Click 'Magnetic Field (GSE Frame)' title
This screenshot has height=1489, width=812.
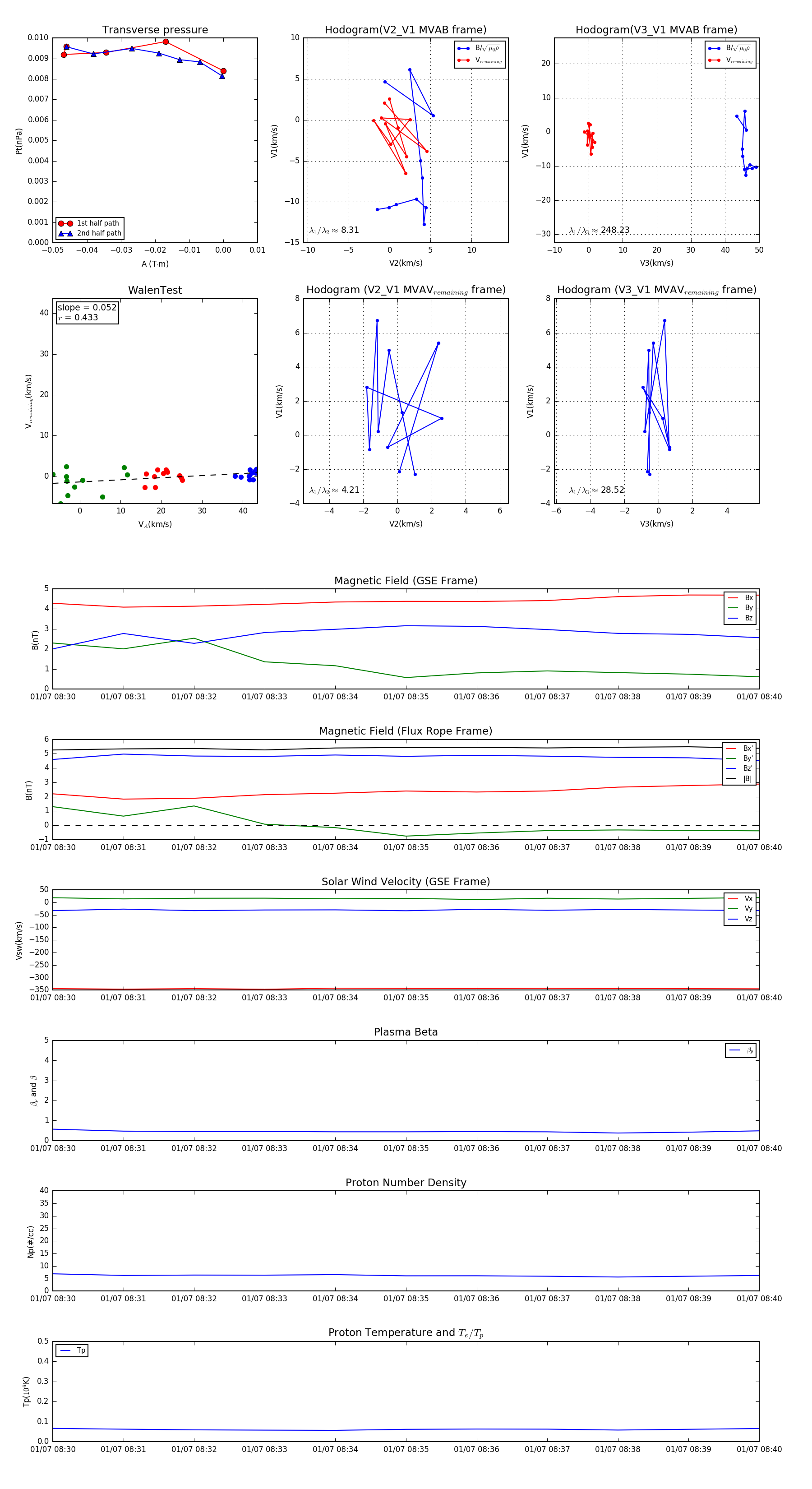coord(406,581)
